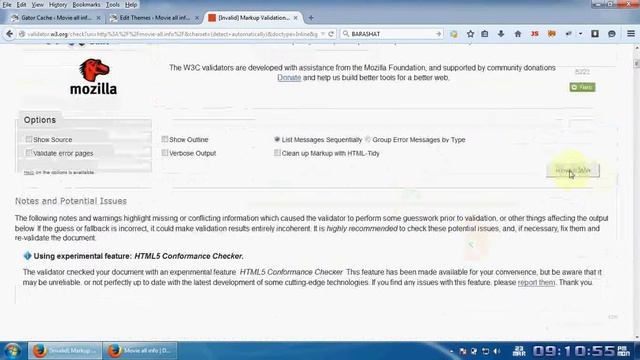
Task: Switch to Firefox Invalid Markup taskbar window
Action: click(x=64, y=351)
